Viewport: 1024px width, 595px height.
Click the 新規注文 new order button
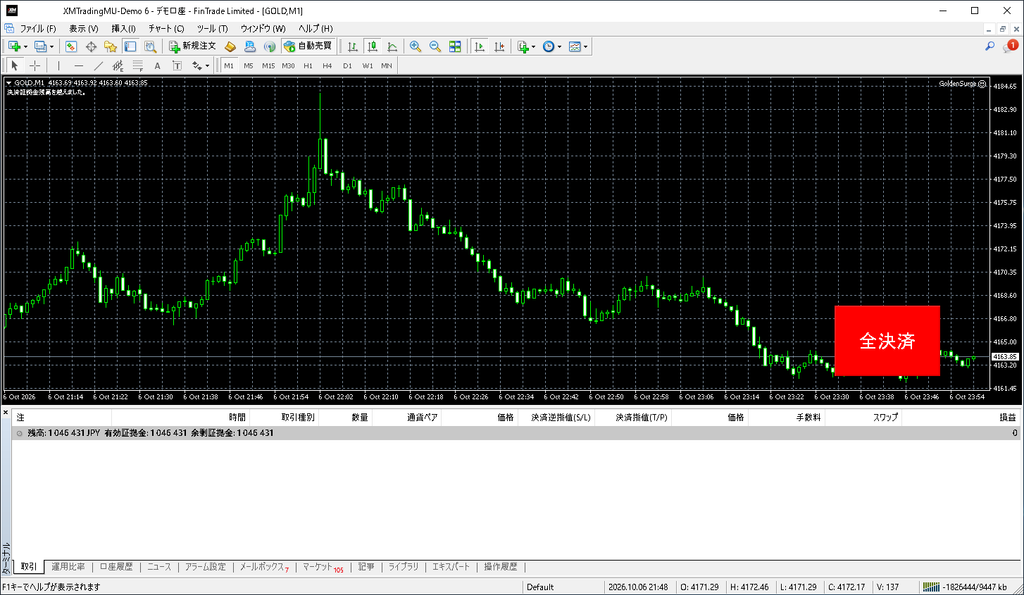pyautogui.click(x=193, y=46)
